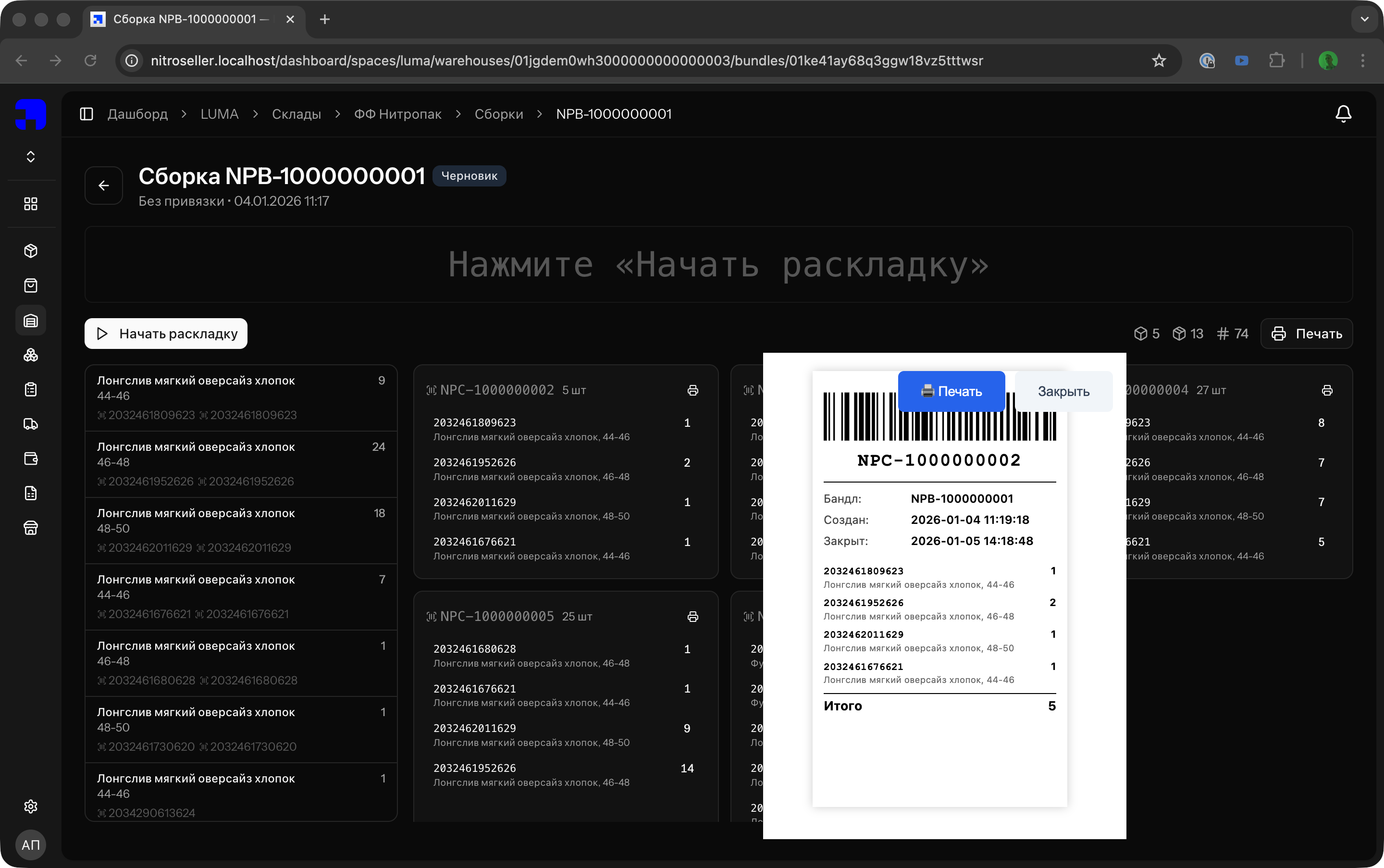The height and width of the screenshot is (868, 1384).
Task: Open the notifications bell icon
Action: 1343,113
